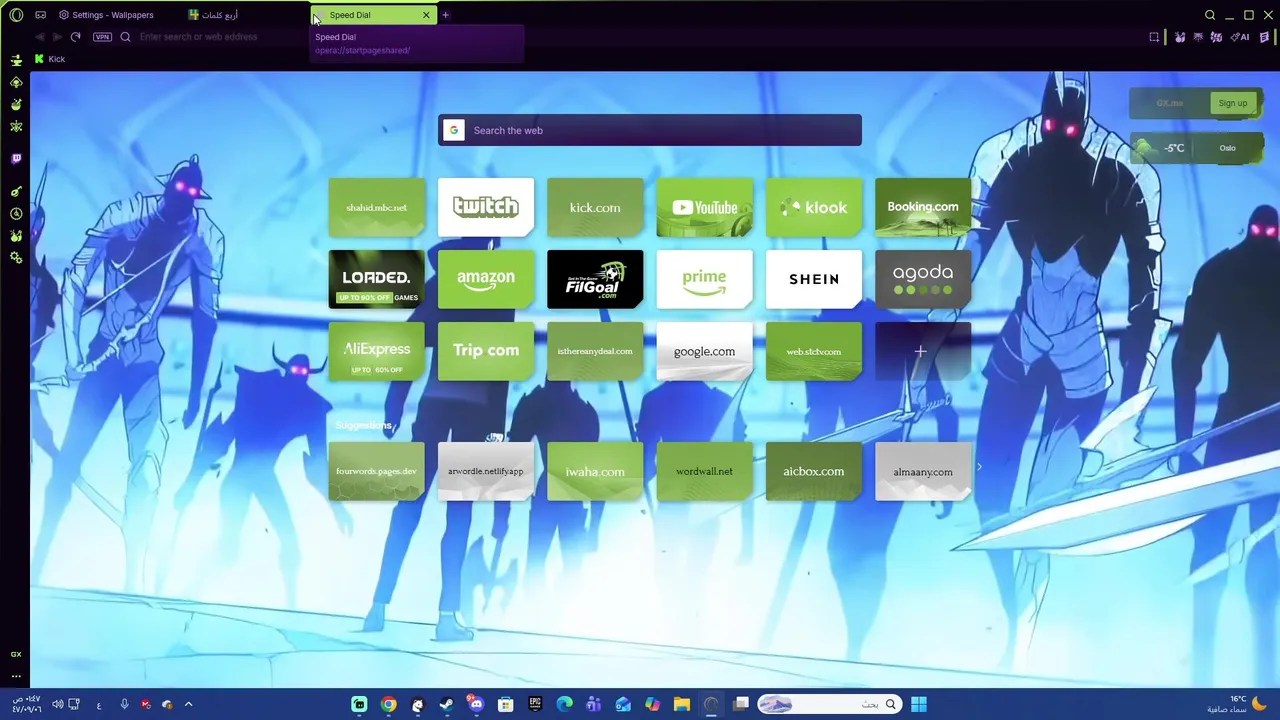Open the arwordle.netlify.app suggestion tile
This screenshot has height=720, width=1280.
[486, 471]
